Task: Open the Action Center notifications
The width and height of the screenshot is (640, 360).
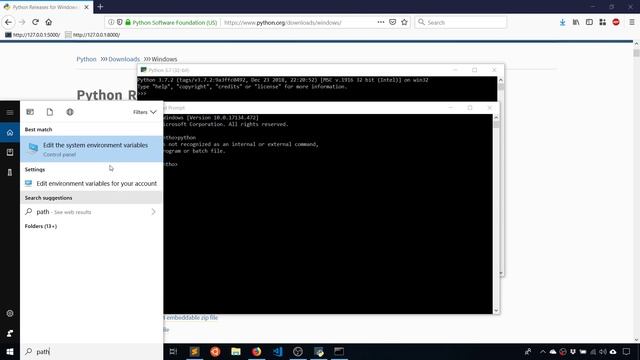Action: (627, 351)
